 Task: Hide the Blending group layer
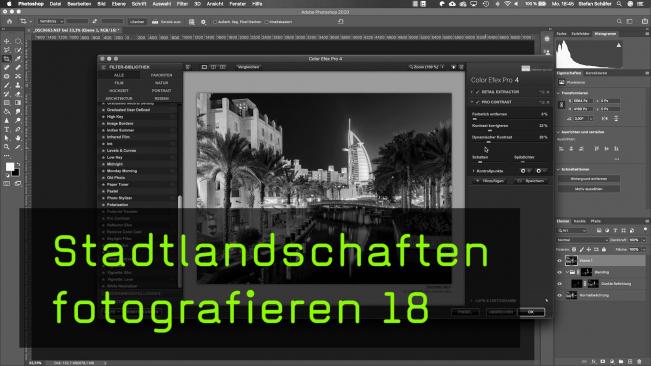(560, 272)
